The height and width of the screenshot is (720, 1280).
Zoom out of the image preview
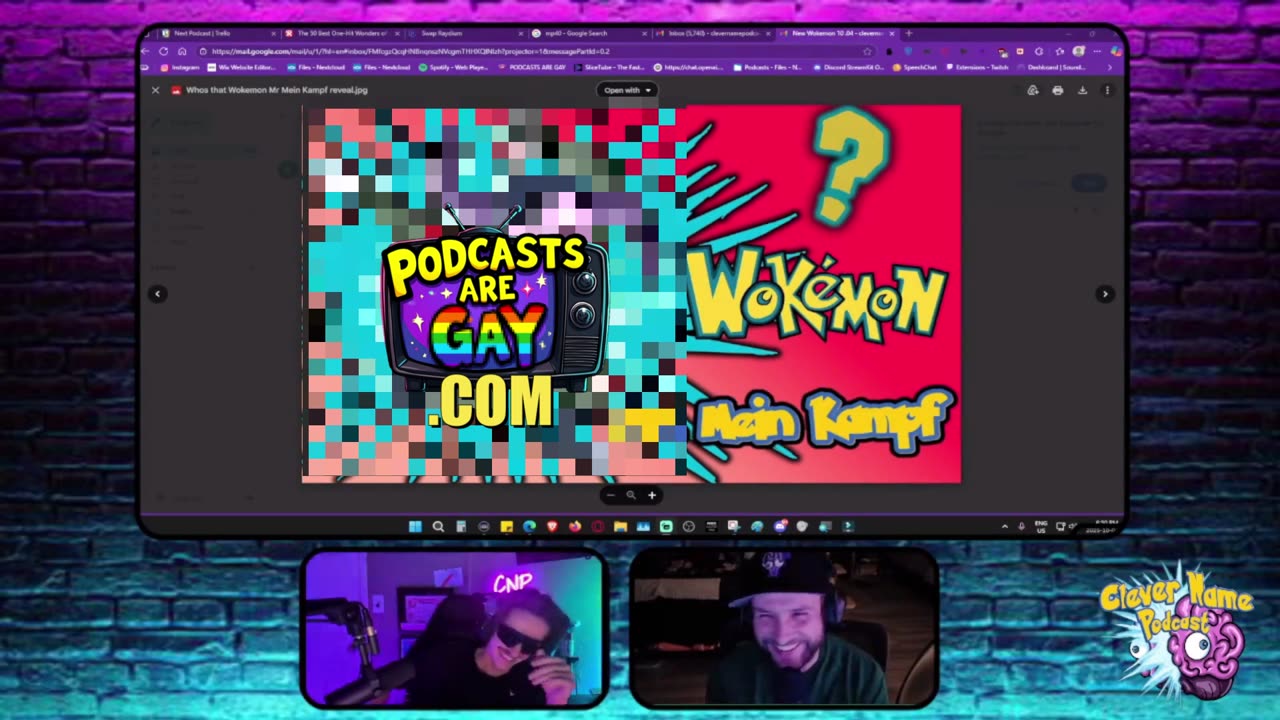(x=611, y=495)
